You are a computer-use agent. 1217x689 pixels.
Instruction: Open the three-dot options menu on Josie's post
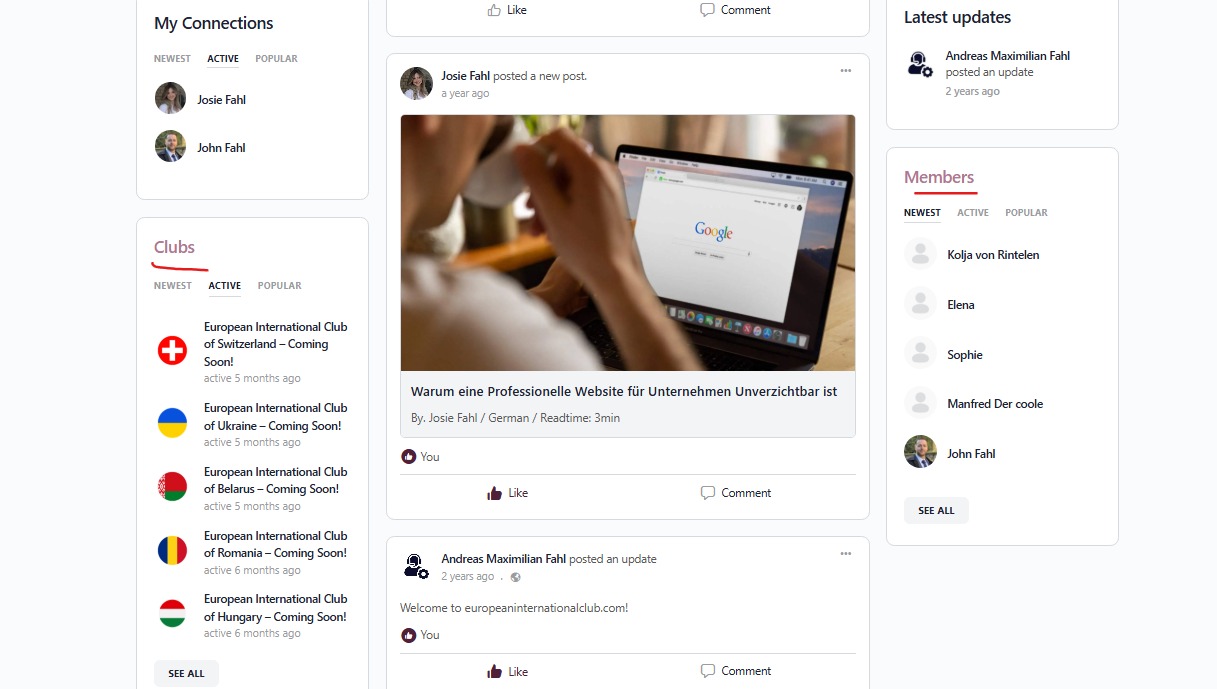[x=846, y=71]
